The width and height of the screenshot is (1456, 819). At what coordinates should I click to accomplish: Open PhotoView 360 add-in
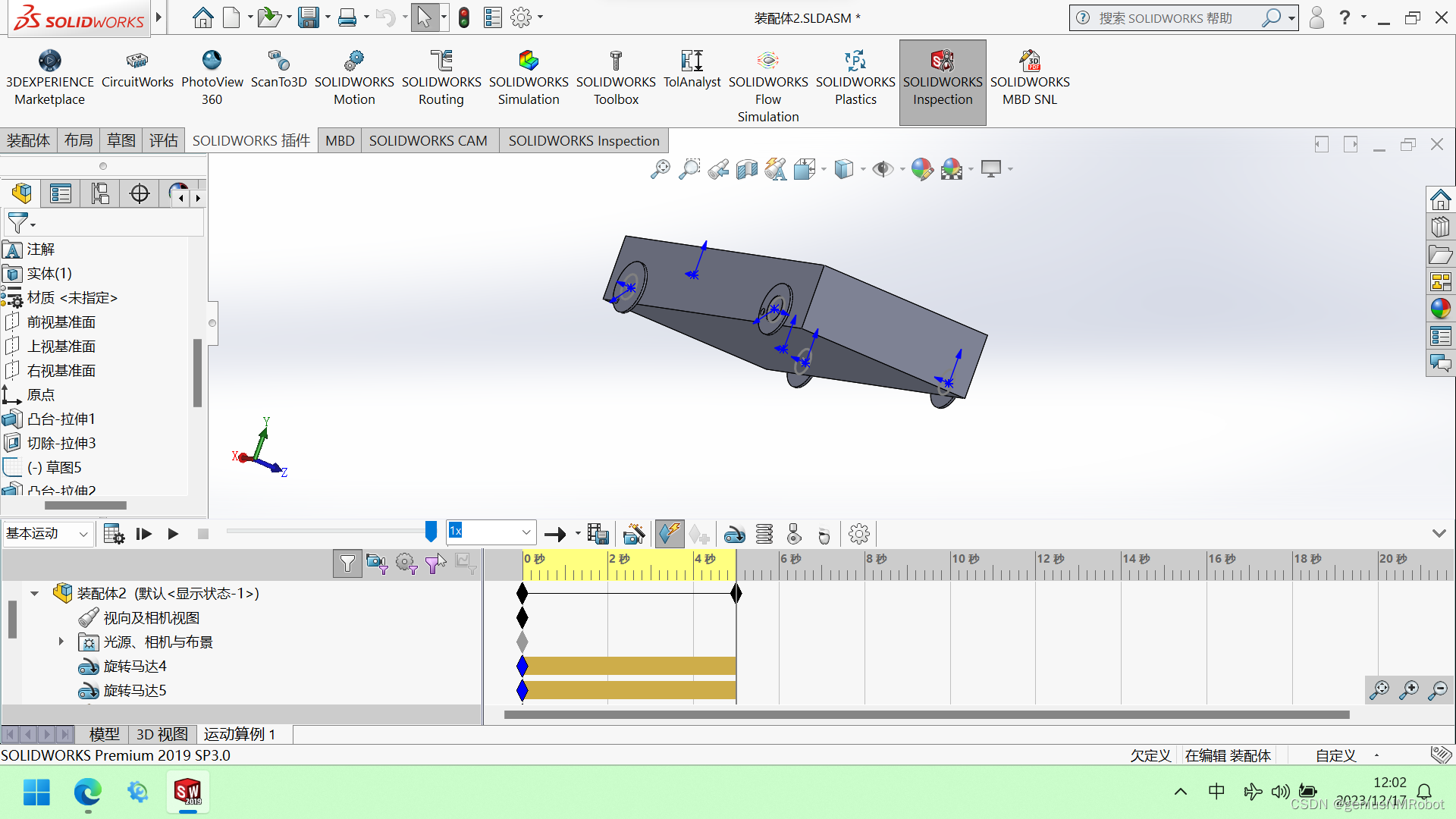212,78
